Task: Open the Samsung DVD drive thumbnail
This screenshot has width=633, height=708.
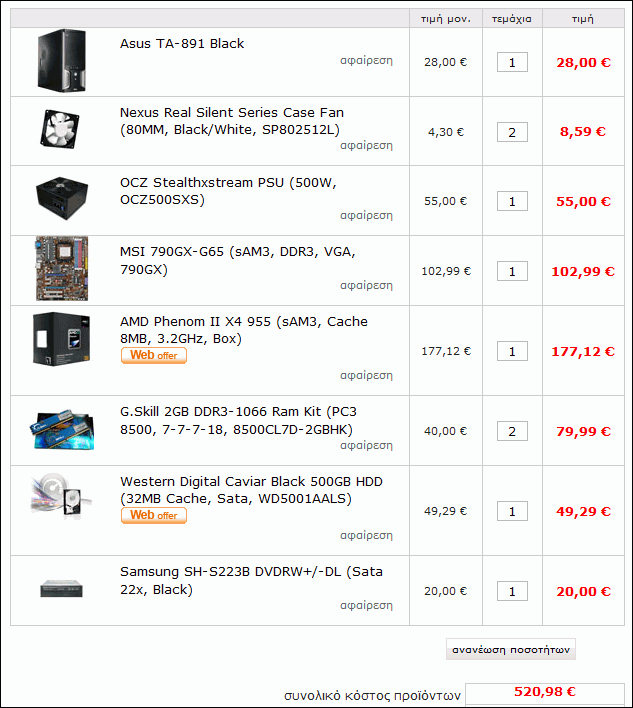Action: pos(61,589)
